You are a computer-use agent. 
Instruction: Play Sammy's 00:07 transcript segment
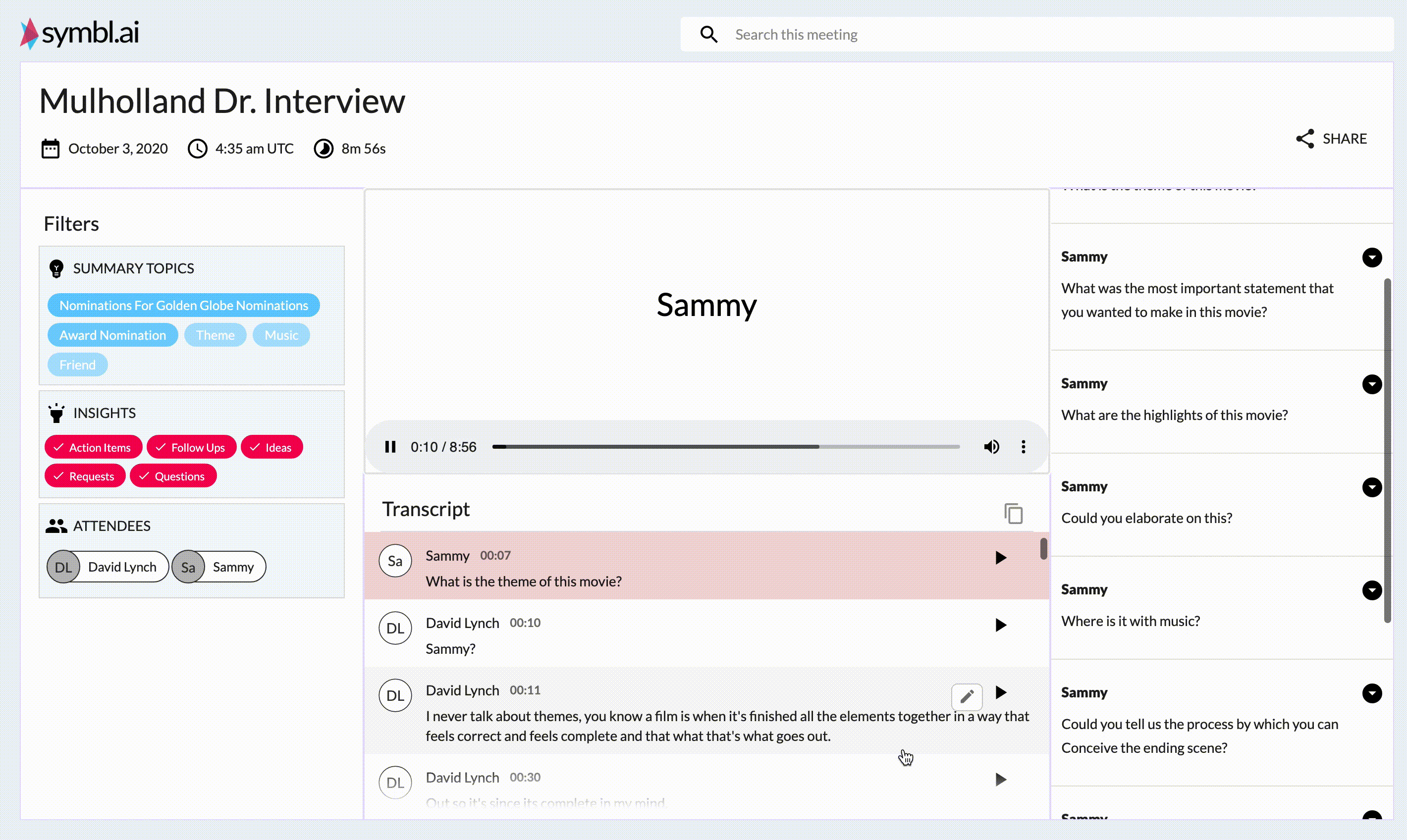[x=1000, y=558]
